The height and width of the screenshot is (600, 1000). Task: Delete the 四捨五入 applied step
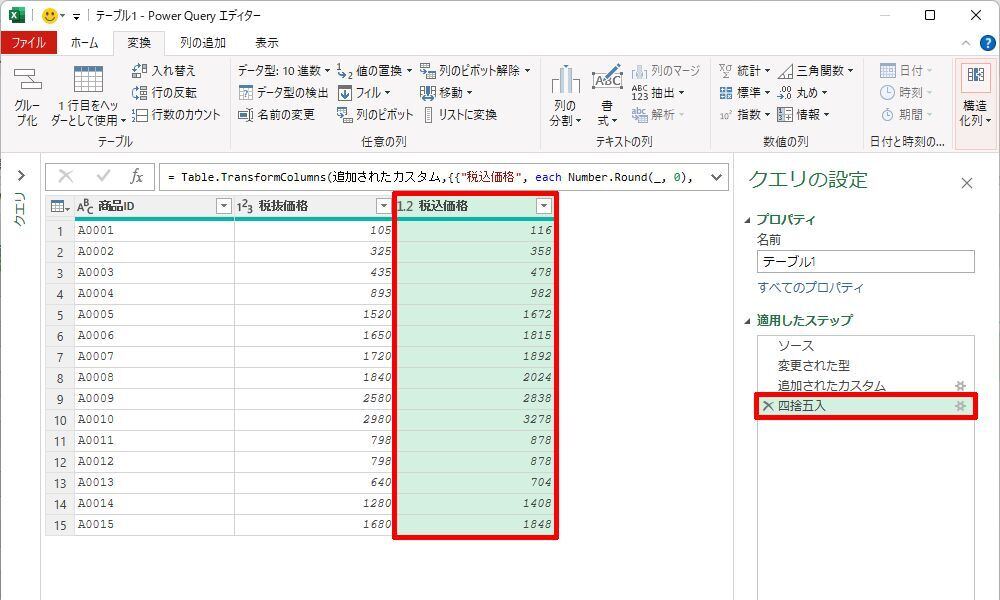(767, 406)
